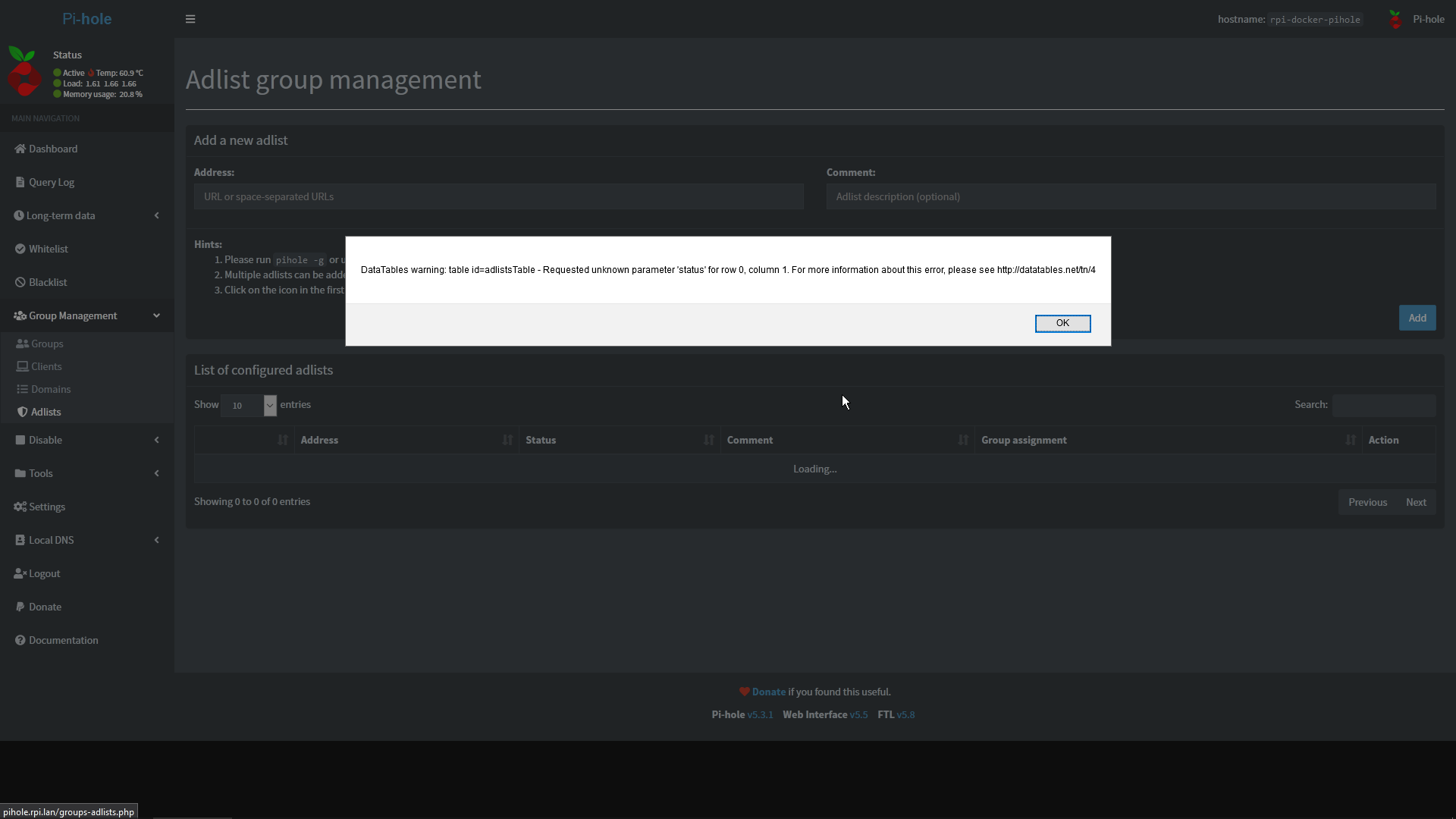
Task: Select the Clients item under Group Management
Action: coord(46,366)
